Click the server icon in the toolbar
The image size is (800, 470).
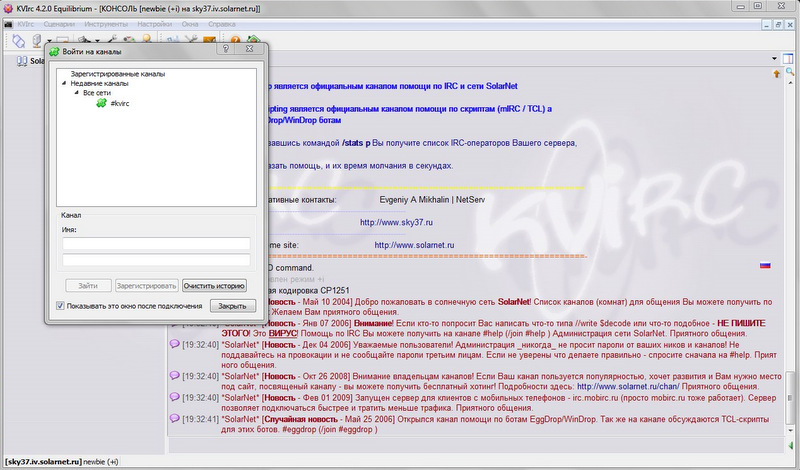click(37, 40)
